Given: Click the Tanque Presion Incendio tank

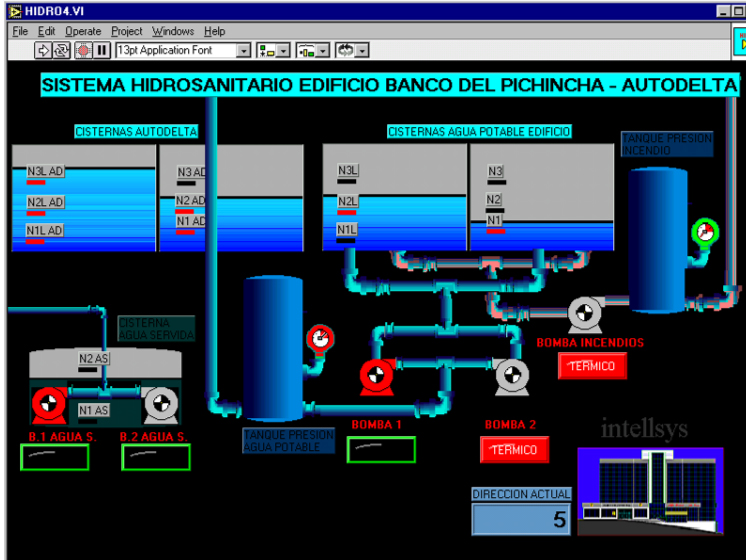Looking at the screenshot, I should pos(657,240).
